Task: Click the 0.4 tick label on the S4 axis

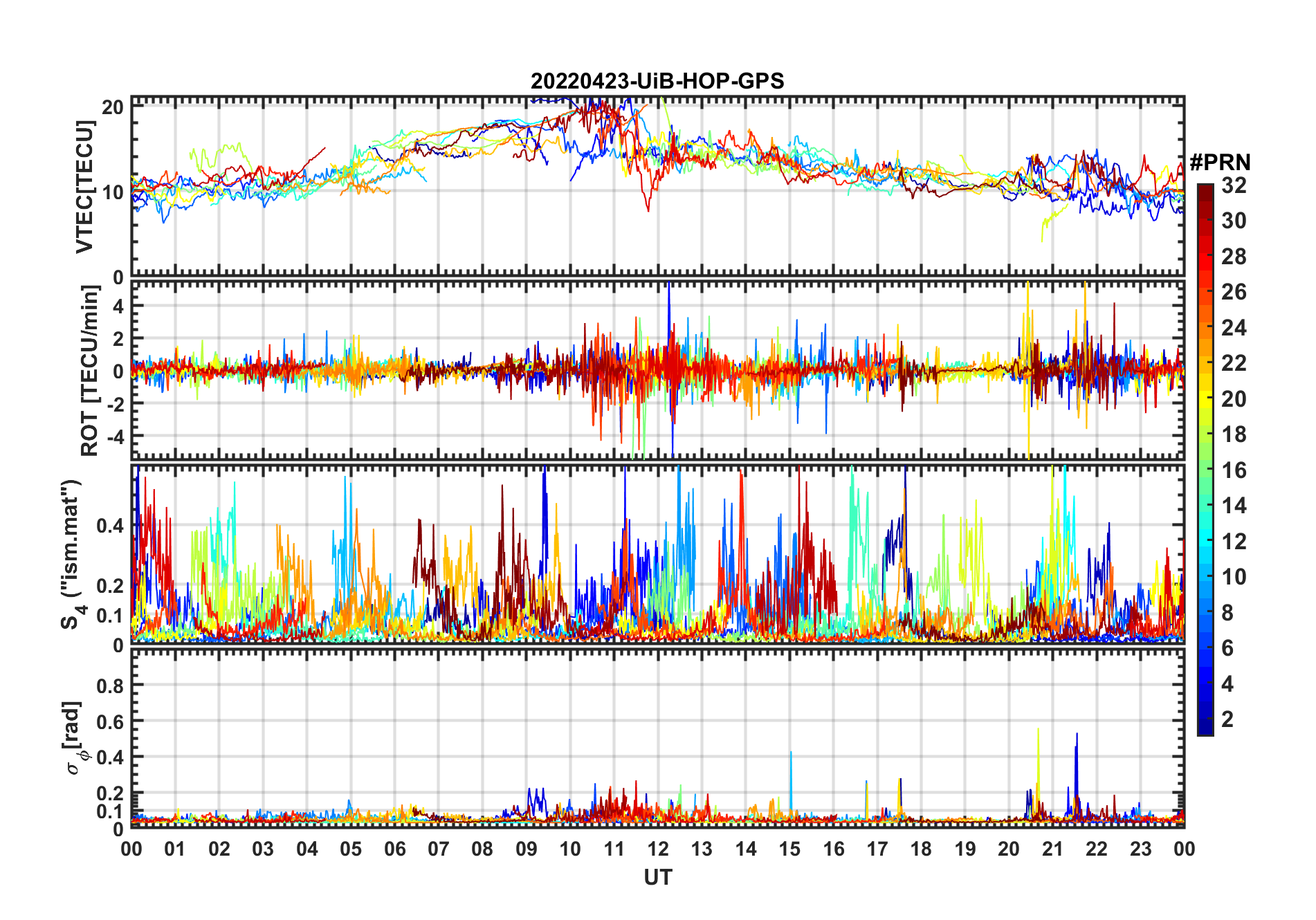Action: click(x=110, y=526)
